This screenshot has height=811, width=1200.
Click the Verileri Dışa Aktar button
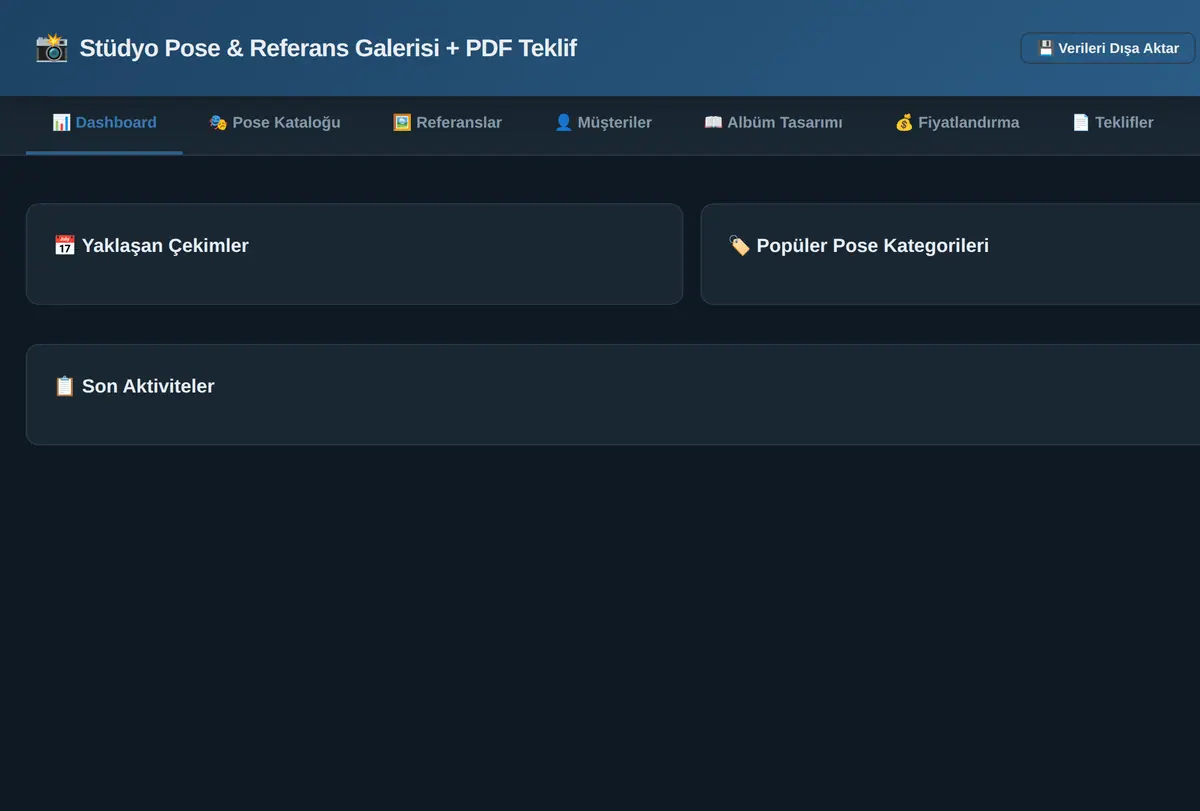pyautogui.click(x=1108, y=48)
